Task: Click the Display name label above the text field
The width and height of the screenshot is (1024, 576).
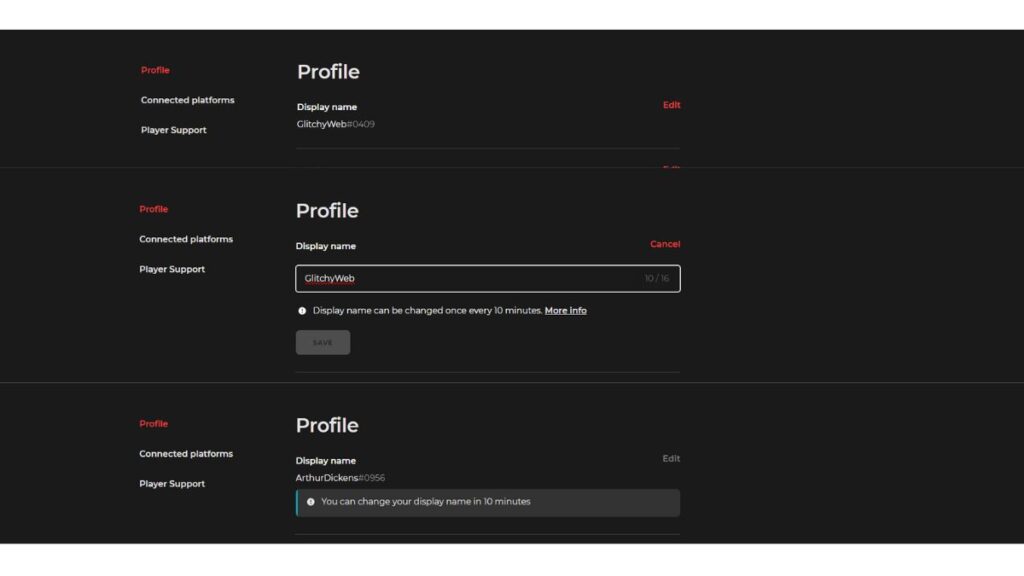Action: [x=326, y=246]
